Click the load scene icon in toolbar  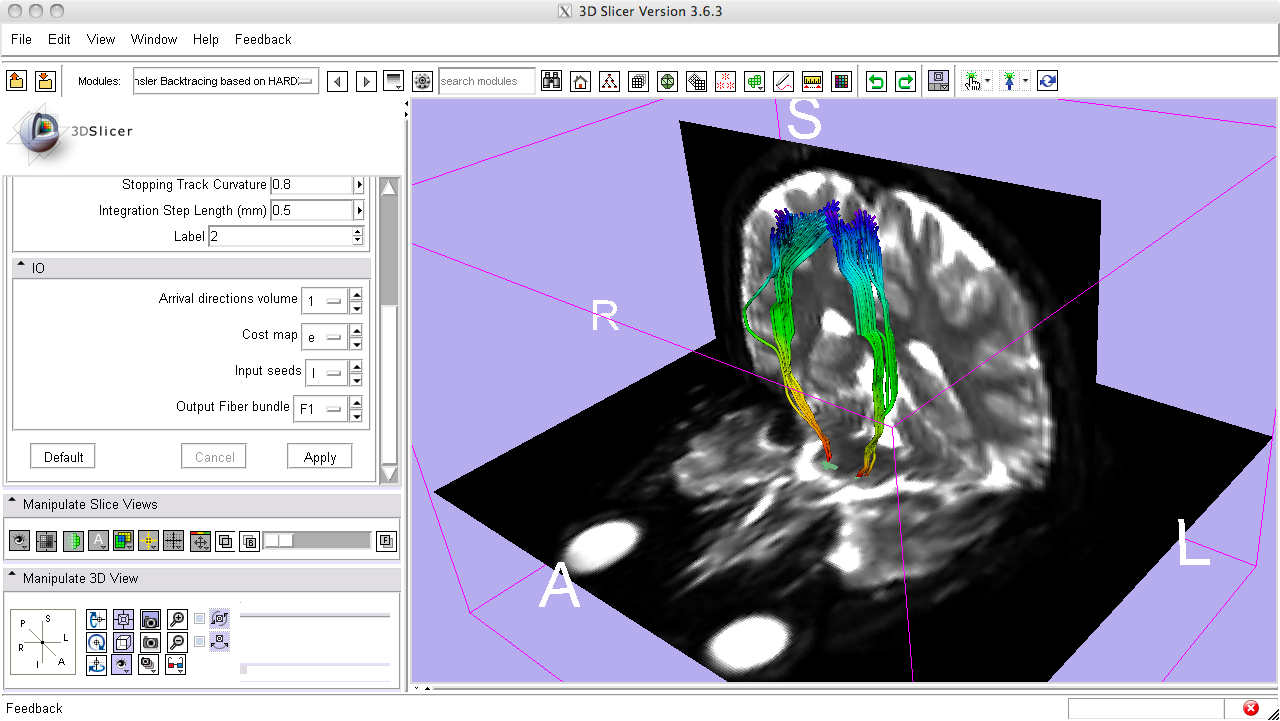point(16,81)
